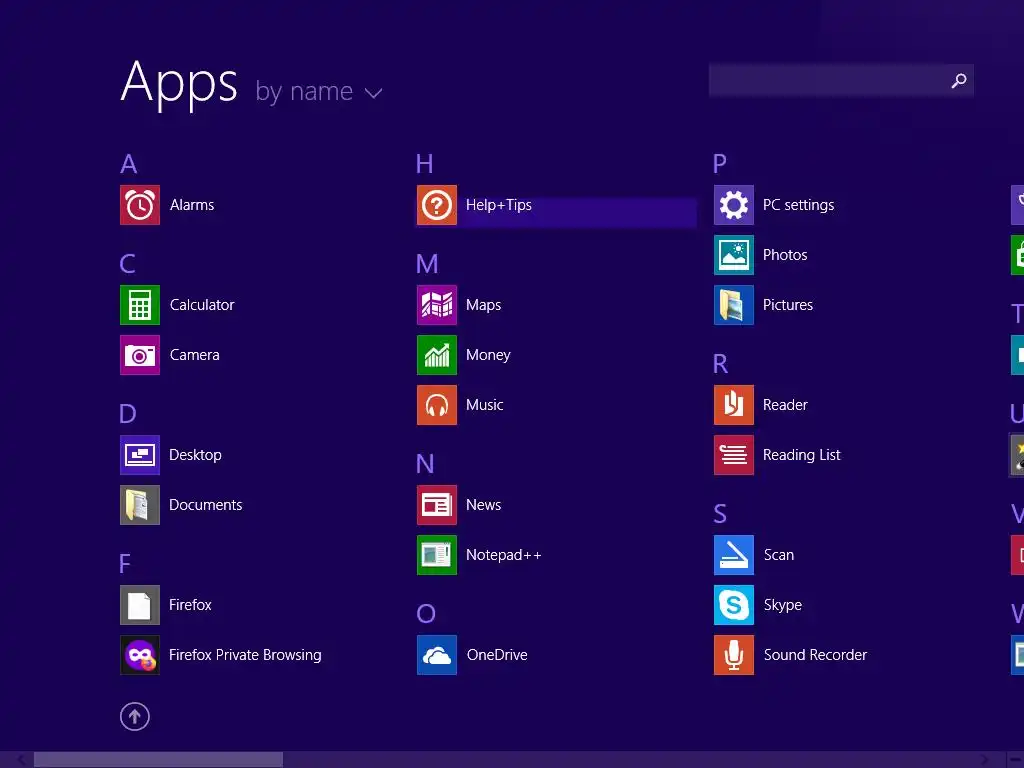The height and width of the screenshot is (768, 1024).
Task: Click the up arrow circle button
Action: click(x=135, y=716)
